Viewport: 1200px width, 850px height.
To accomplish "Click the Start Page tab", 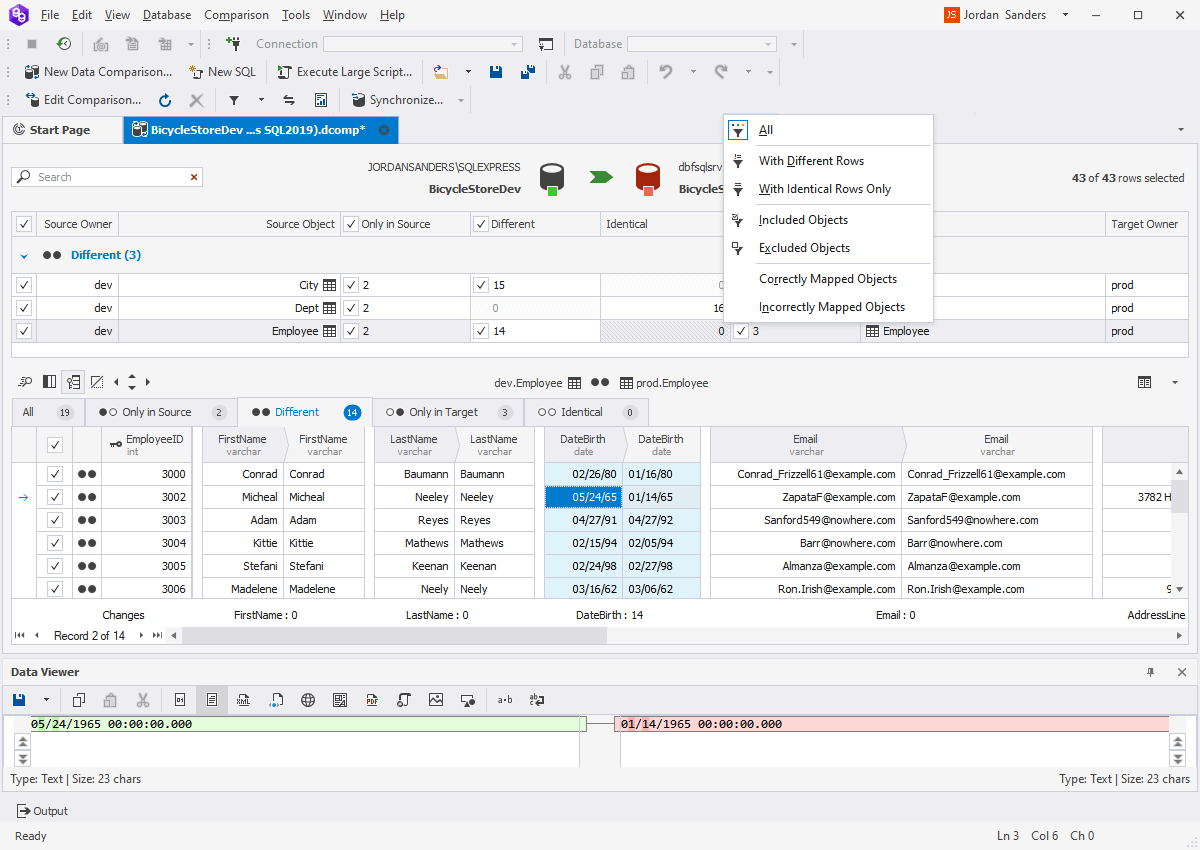I will (62, 129).
